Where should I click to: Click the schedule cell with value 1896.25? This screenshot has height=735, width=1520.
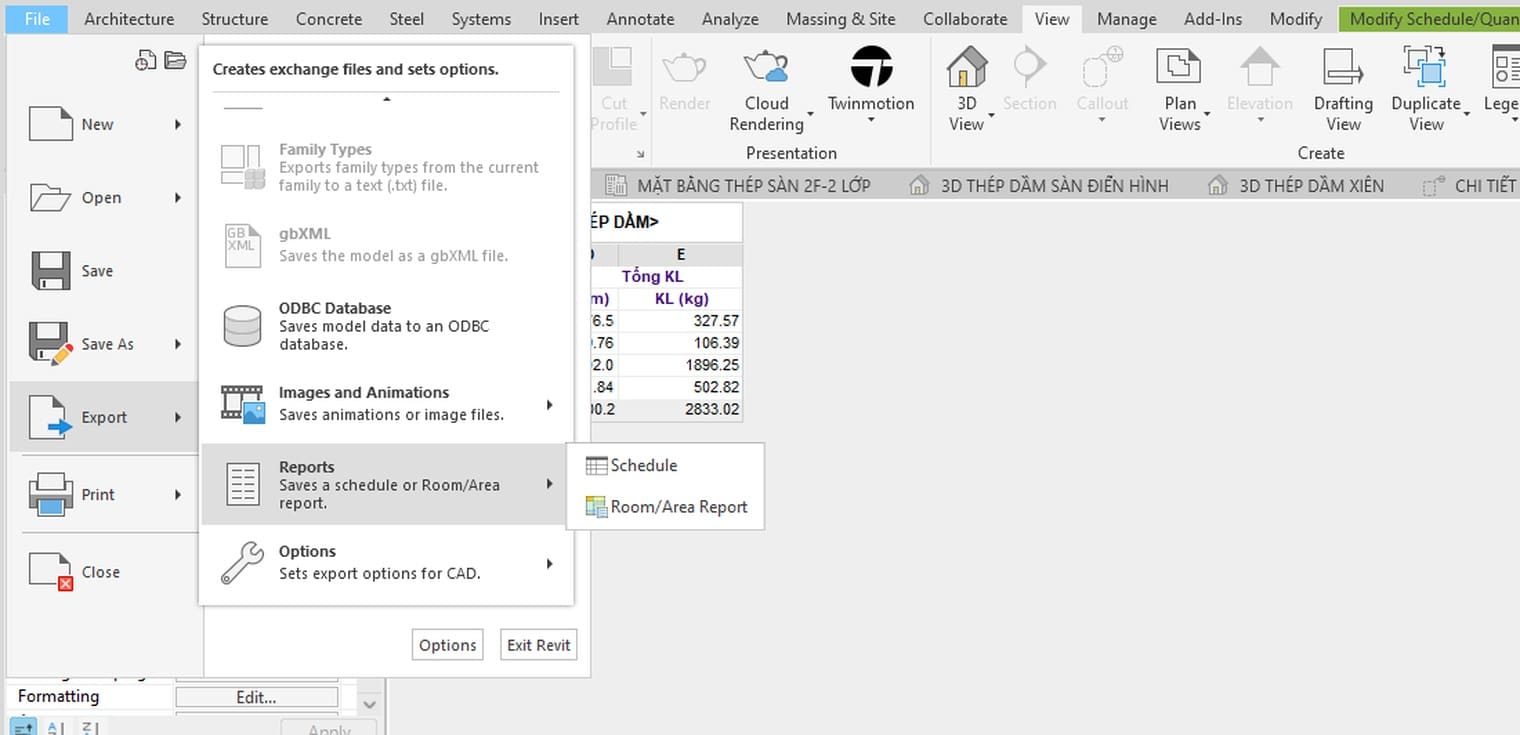tap(681, 365)
